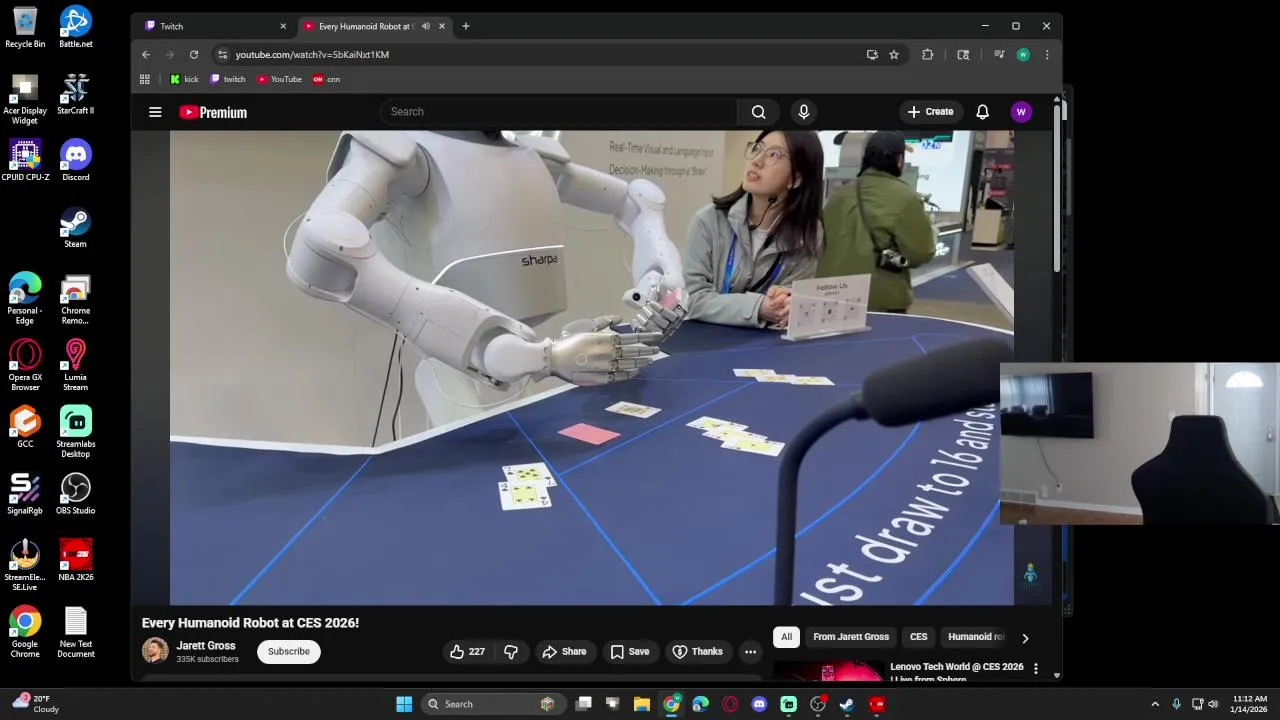Select the From Jarett Gross chip
1280x720 pixels.
(851, 637)
